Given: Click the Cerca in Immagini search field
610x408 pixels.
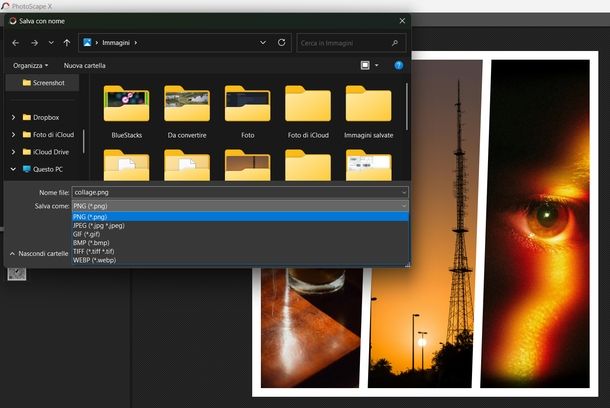Looking at the screenshot, I should pos(351,43).
